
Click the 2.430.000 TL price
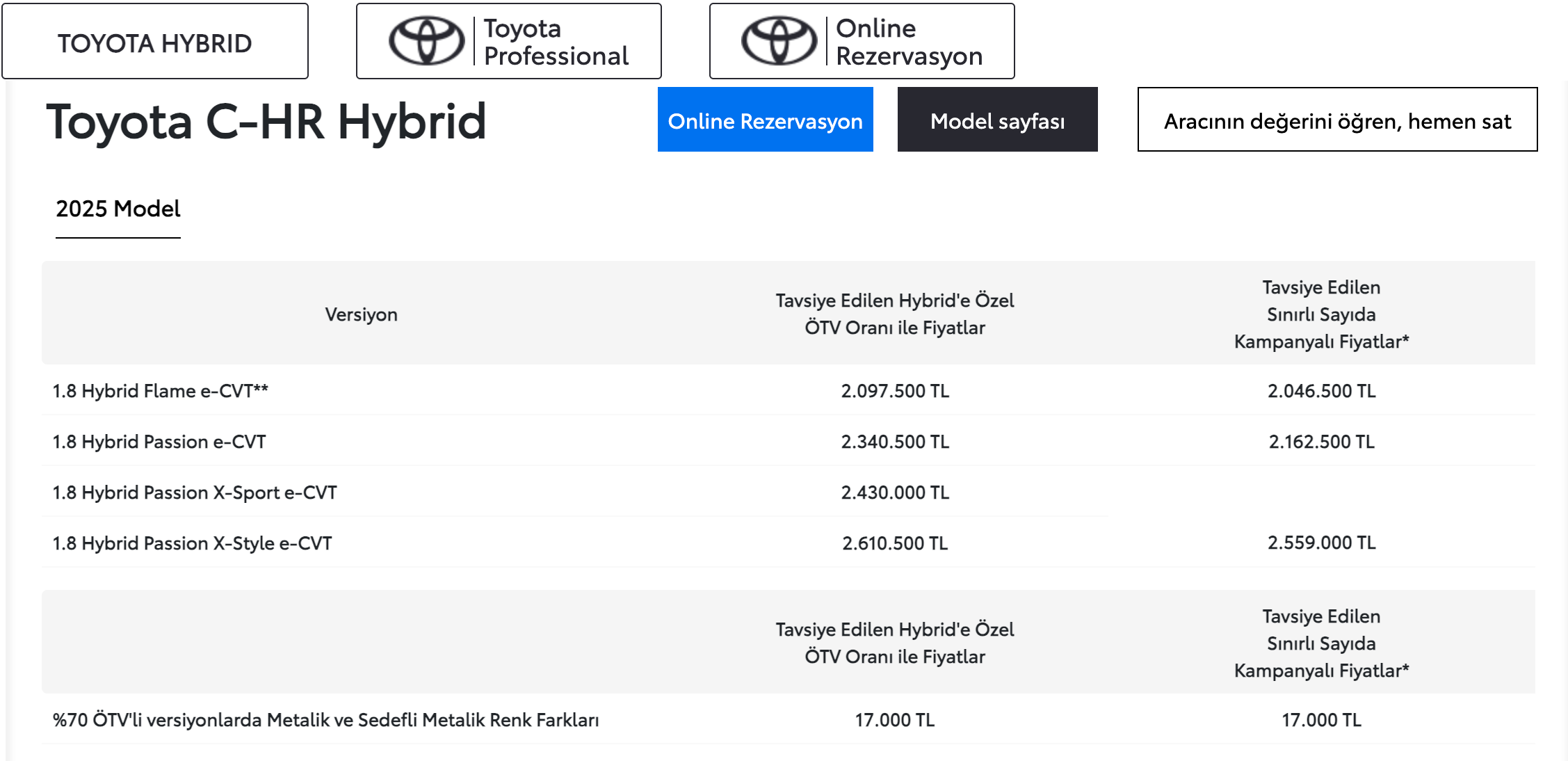895,492
